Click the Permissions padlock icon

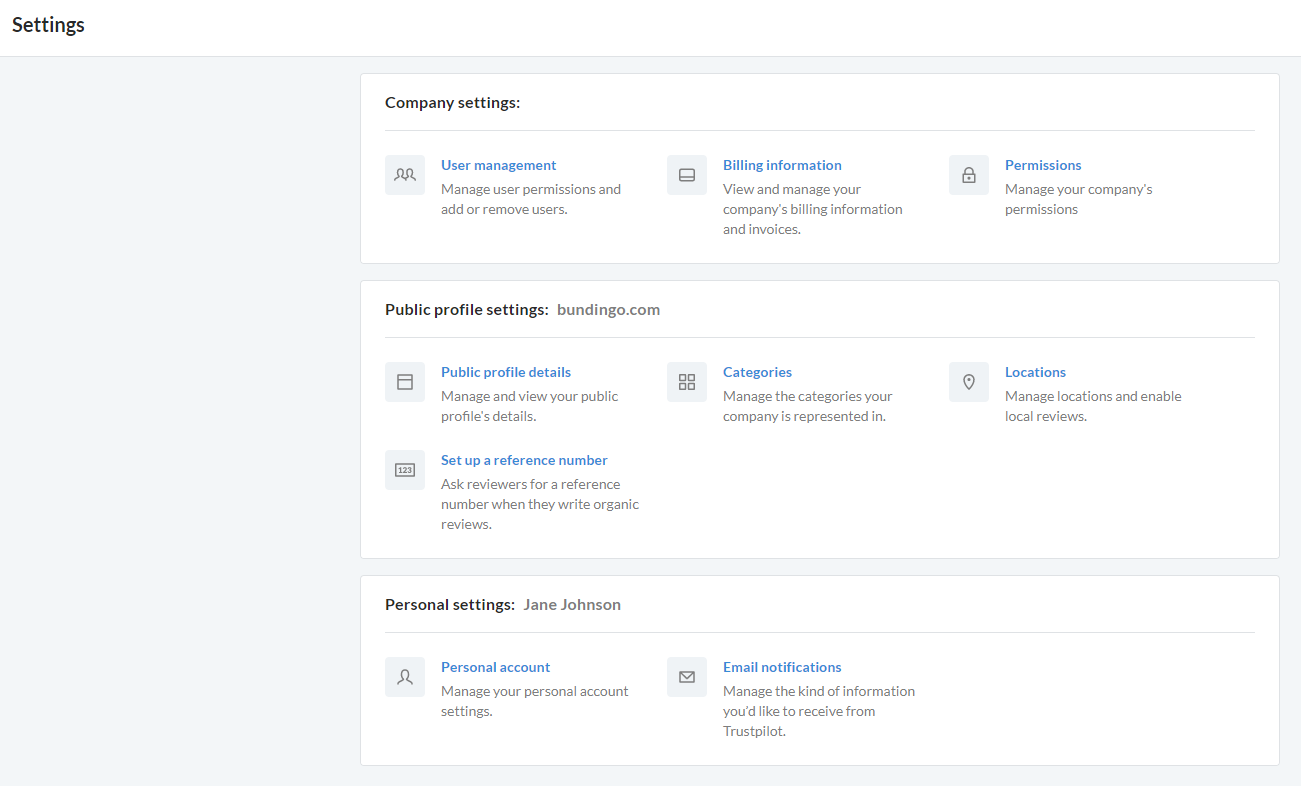tap(969, 175)
